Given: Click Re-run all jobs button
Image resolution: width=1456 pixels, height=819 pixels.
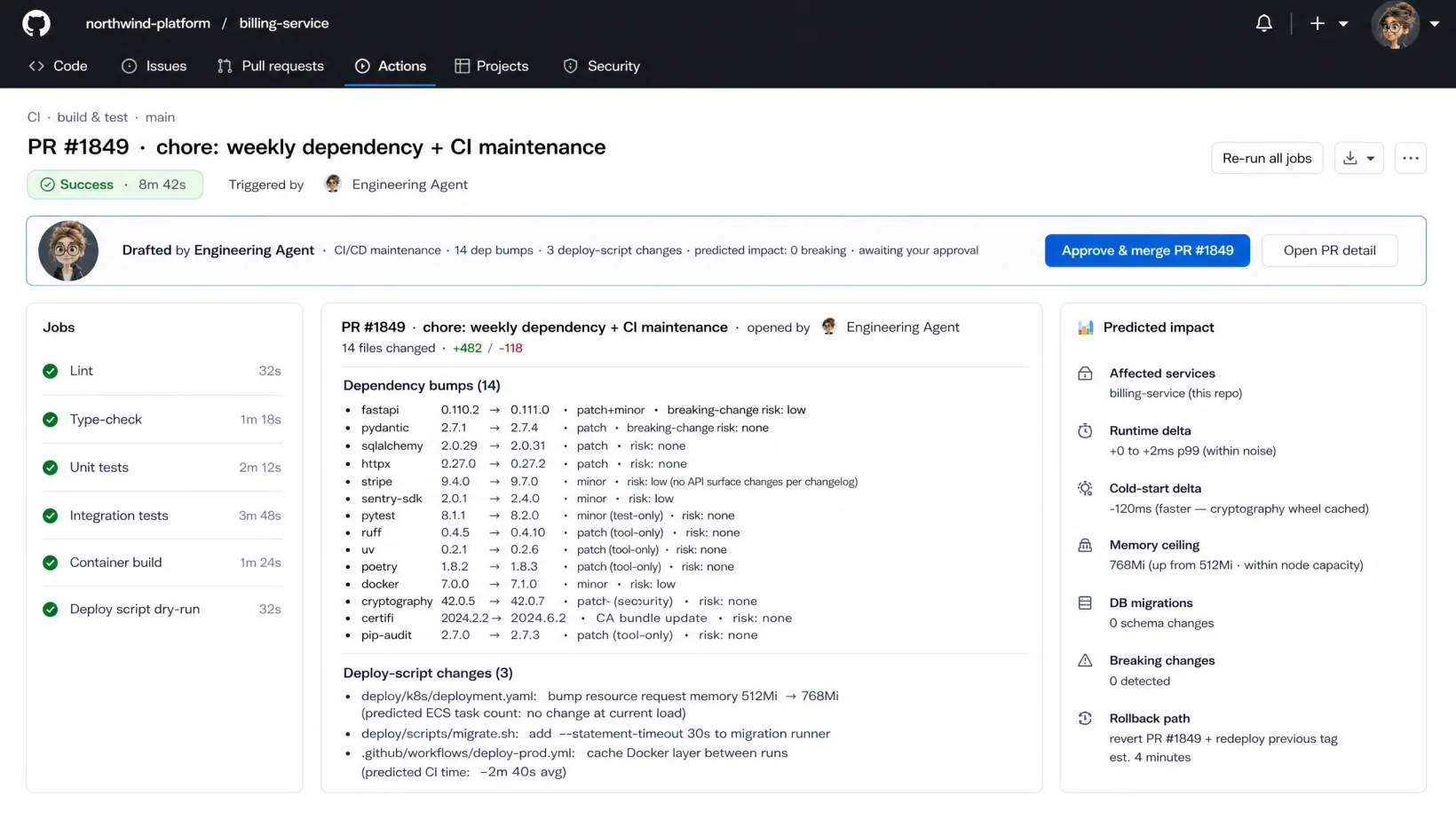Looking at the screenshot, I should [1267, 159].
